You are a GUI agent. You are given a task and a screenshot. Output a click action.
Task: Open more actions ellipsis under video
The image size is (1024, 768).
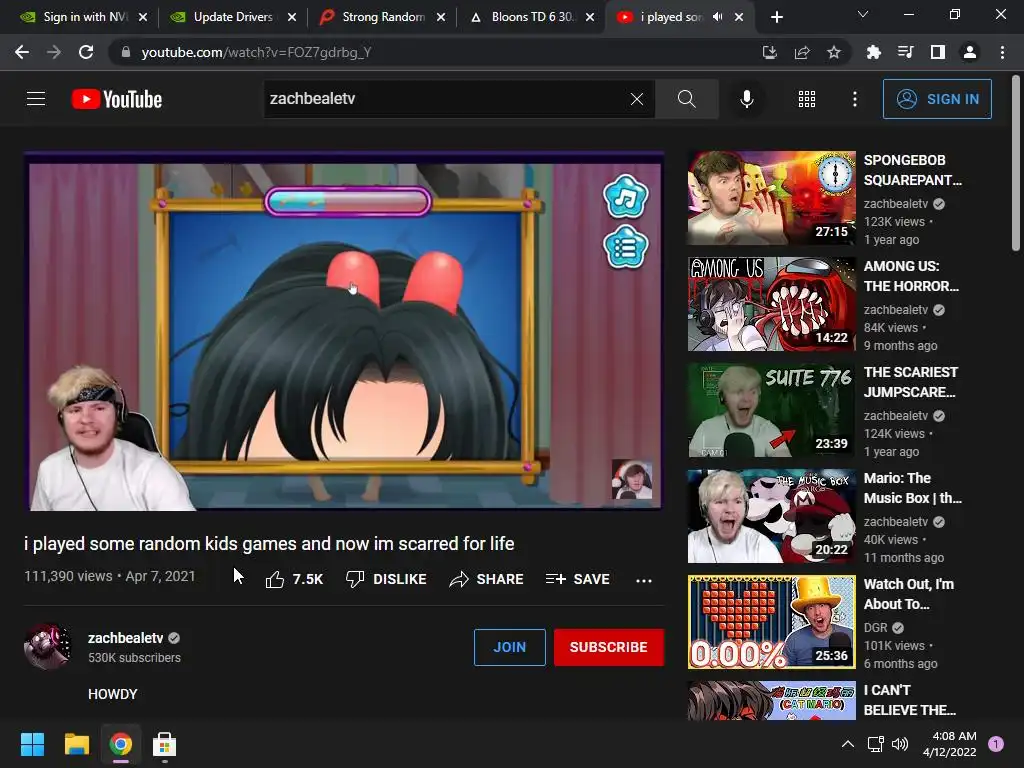click(x=644, y=580)
